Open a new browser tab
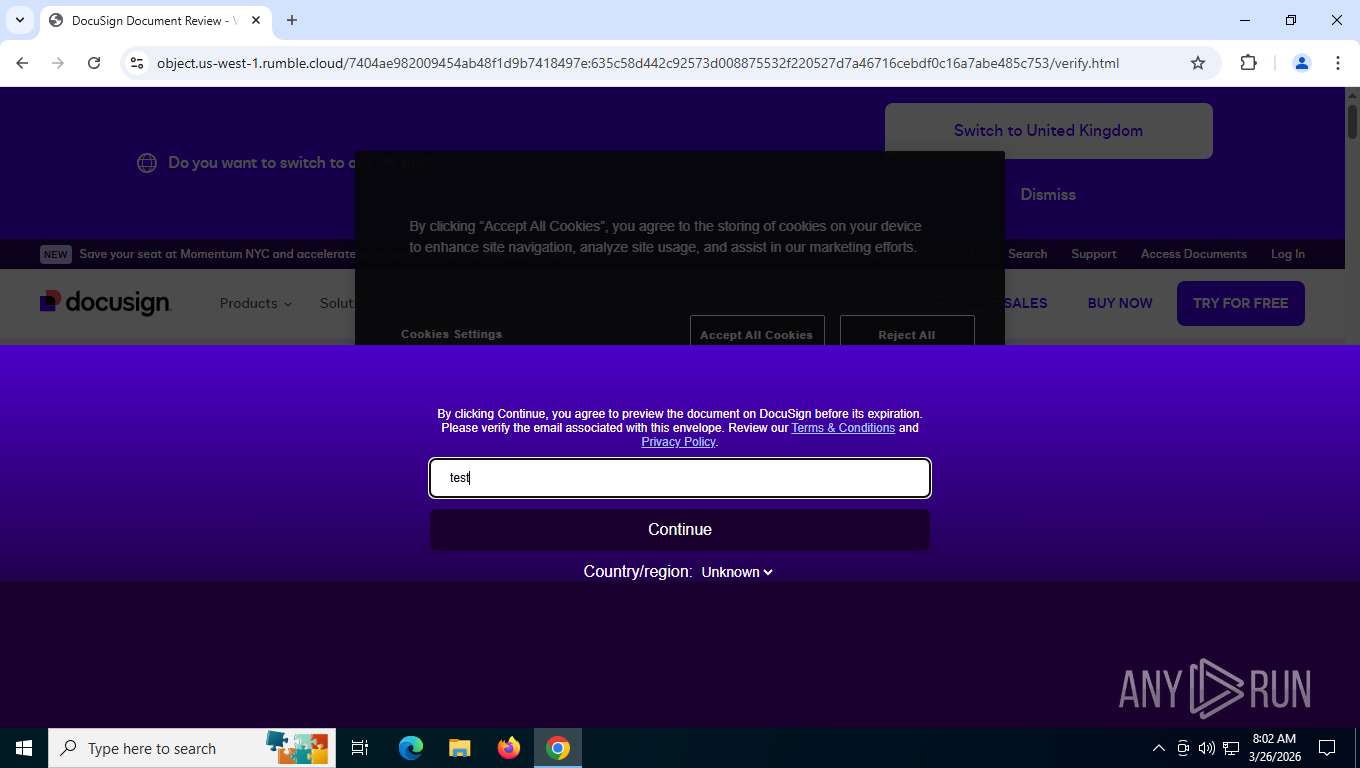1360x768 pixels. tap(292, 20)
